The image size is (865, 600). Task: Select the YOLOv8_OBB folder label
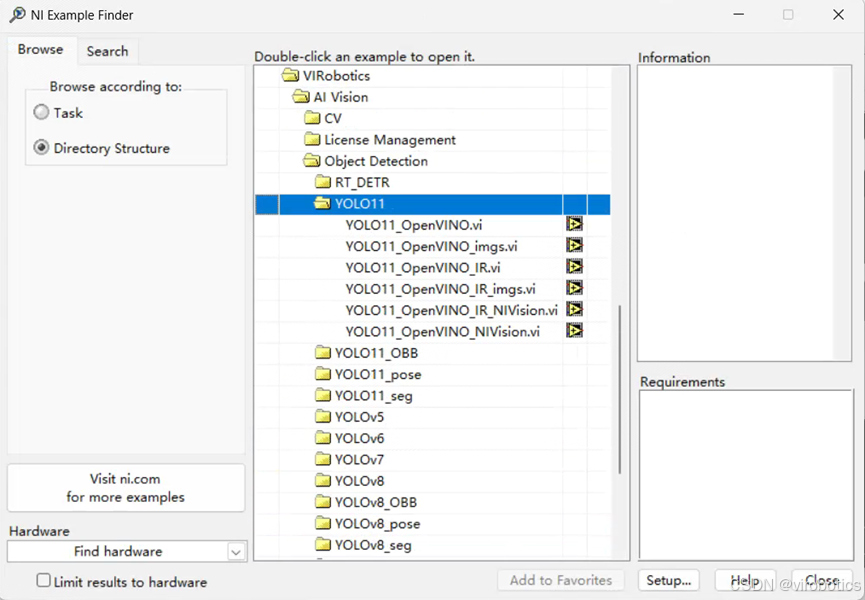click(376, 503)
